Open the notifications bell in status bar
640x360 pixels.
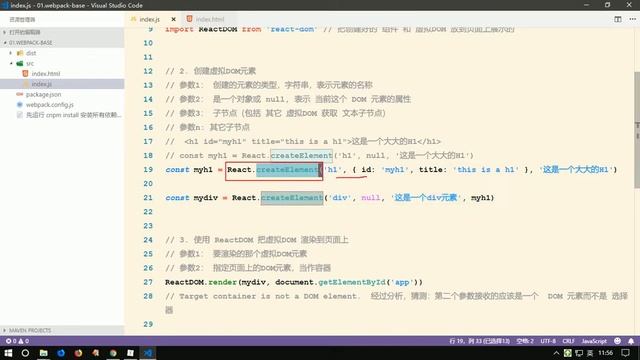click(x=631, y=341)
